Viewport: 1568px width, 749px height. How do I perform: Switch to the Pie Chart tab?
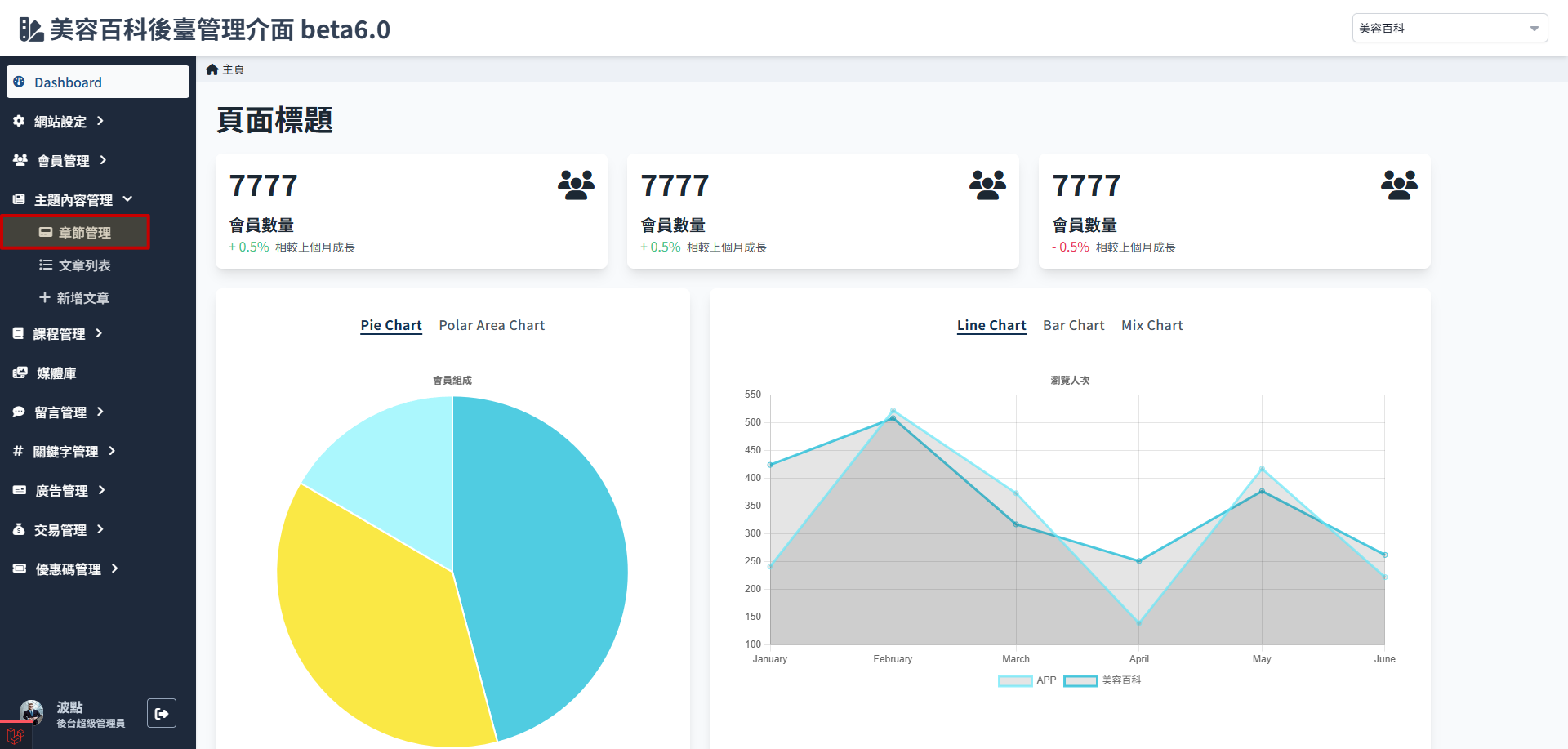click(391, 325)
